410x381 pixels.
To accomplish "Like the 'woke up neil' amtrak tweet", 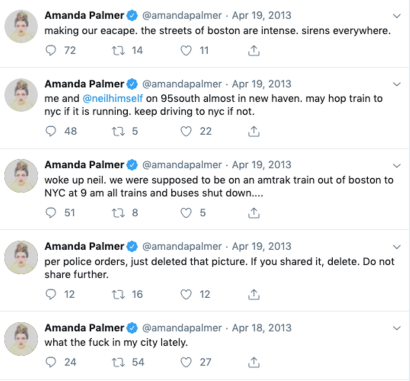I will (x=186, y=213).
